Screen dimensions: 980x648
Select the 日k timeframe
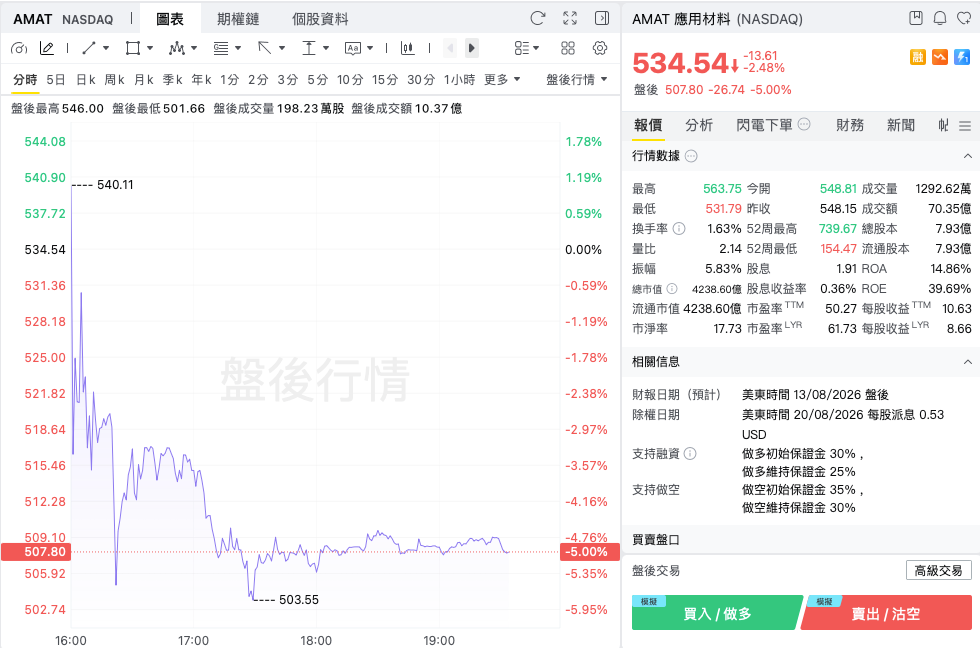pyautogui.click(x=86, y=79)
